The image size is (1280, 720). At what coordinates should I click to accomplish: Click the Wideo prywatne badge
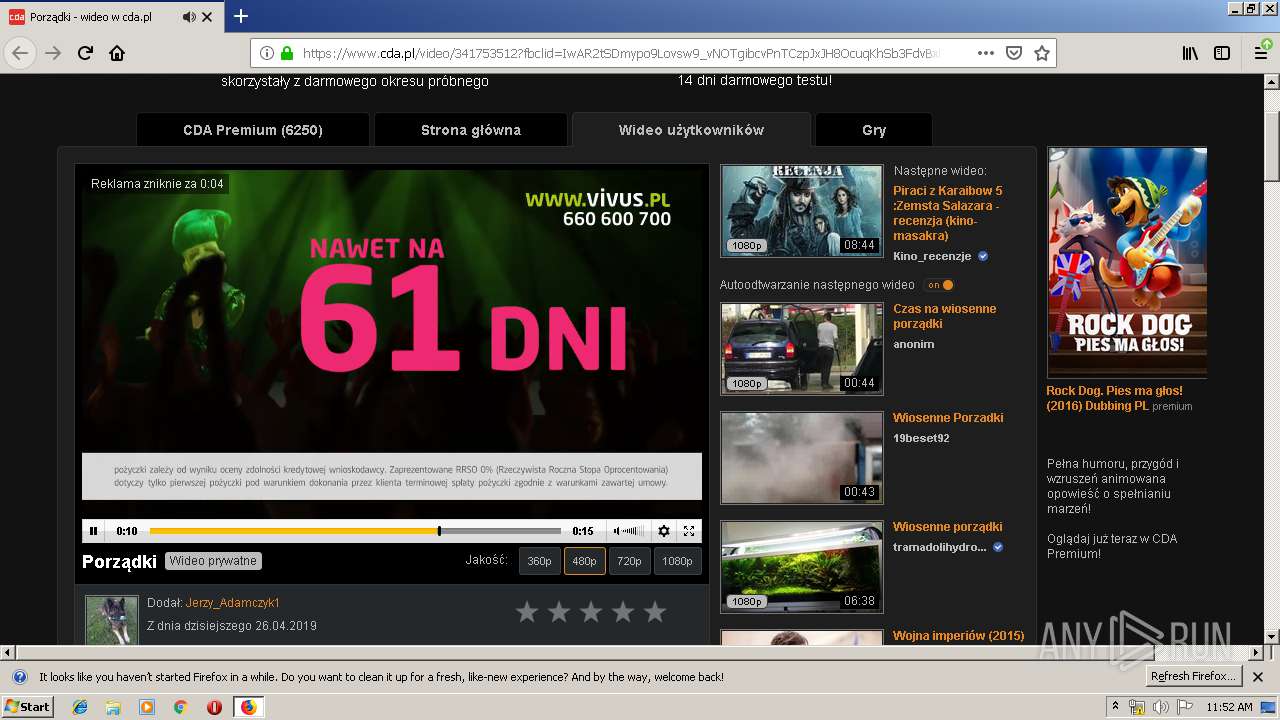click(213, 561)
